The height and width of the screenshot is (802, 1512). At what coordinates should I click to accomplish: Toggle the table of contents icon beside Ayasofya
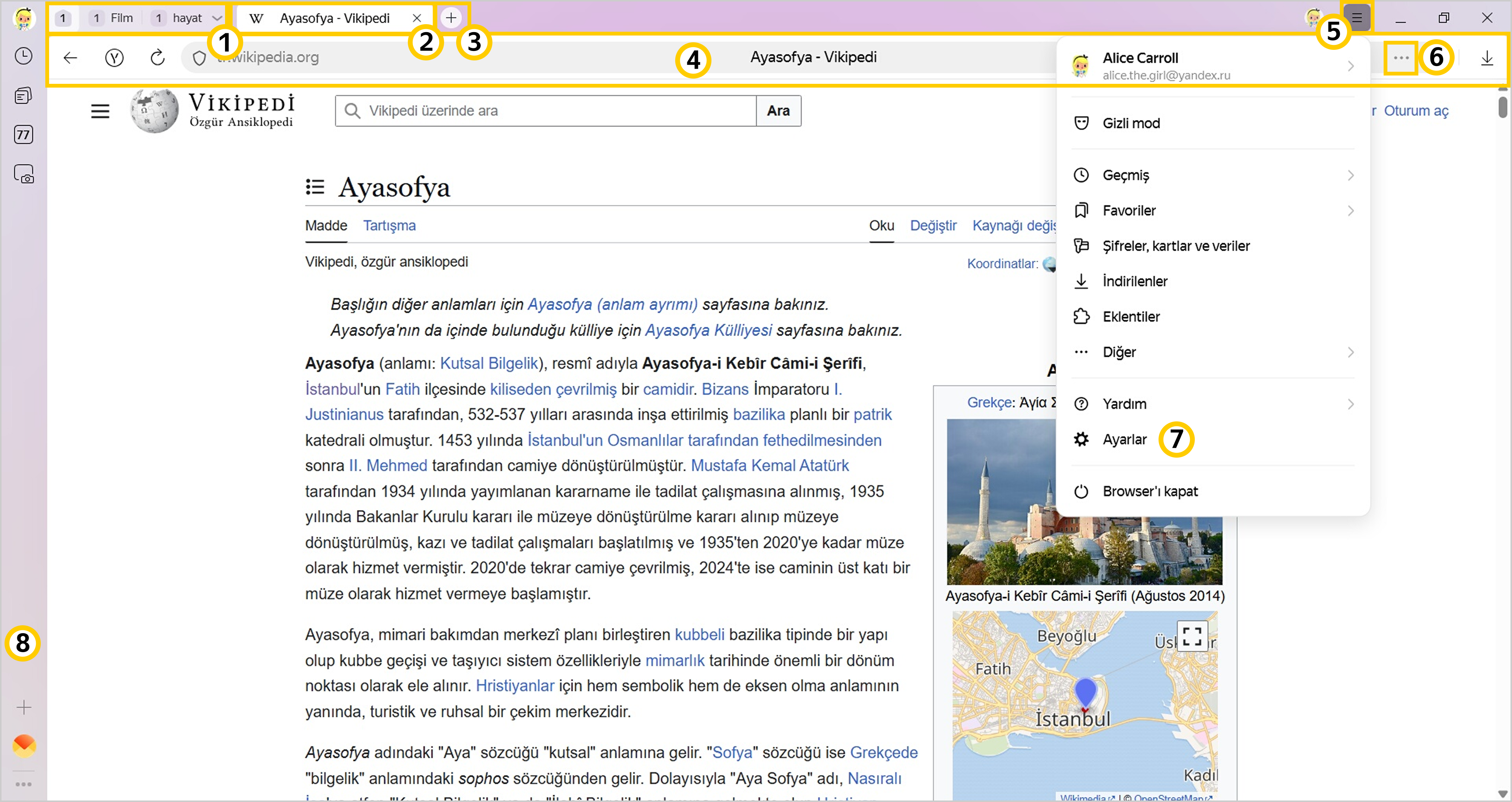[x=315, y=187]
